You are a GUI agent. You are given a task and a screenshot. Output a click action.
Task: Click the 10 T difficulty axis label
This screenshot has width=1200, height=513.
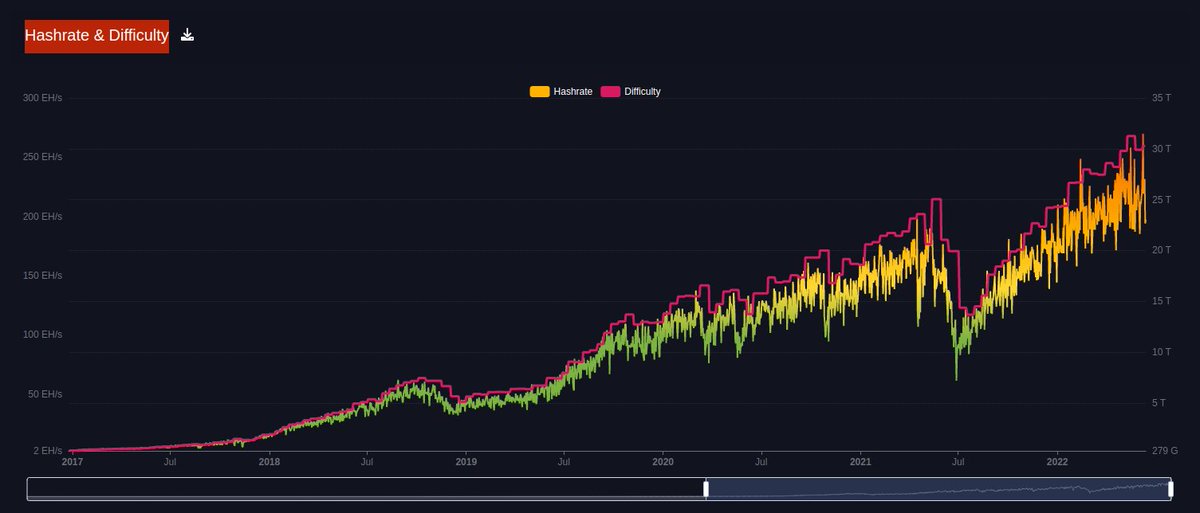(1161, 351)
